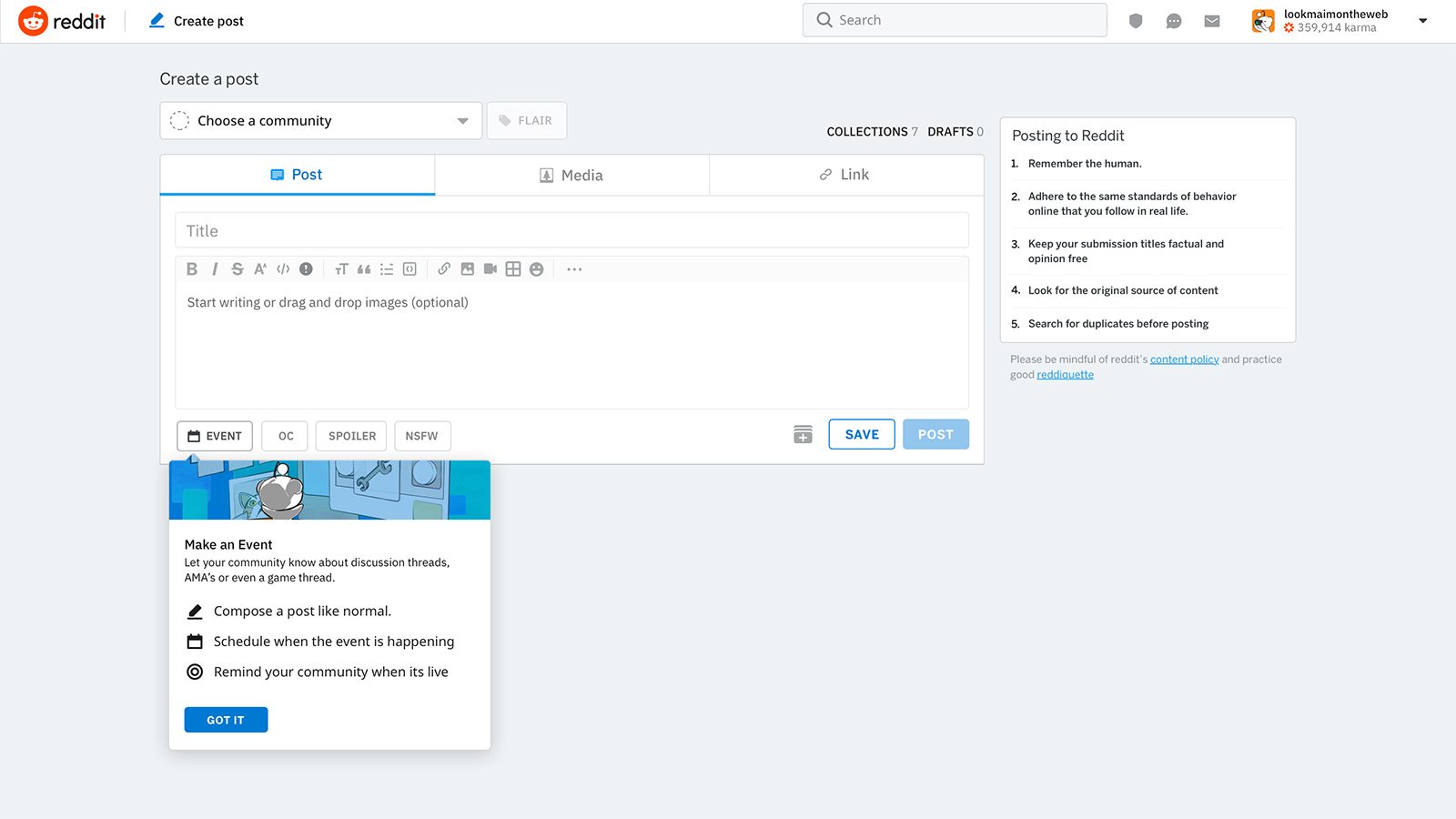This screenshot has height=819, width=1456.
Task: Click the Create post pencil icon
Action: tap(157, 20)
